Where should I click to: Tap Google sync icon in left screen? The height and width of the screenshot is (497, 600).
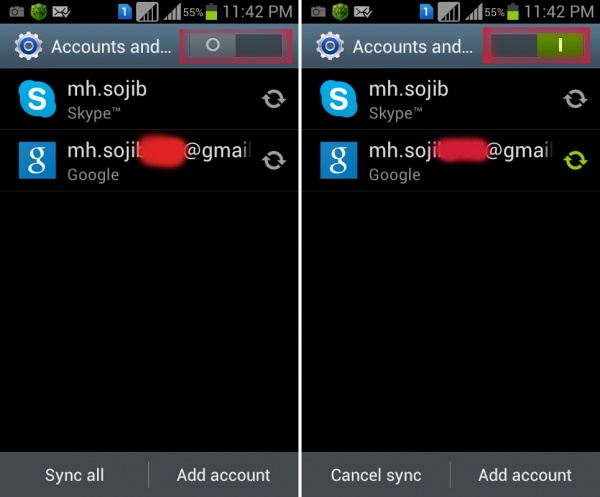click(x=274, y=160)
